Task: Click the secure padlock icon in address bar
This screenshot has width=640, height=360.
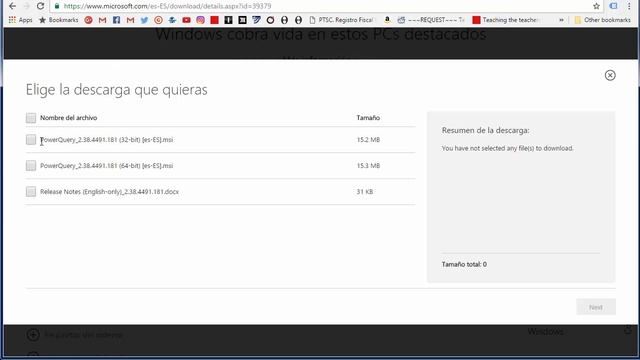Action: coord(57,6)
